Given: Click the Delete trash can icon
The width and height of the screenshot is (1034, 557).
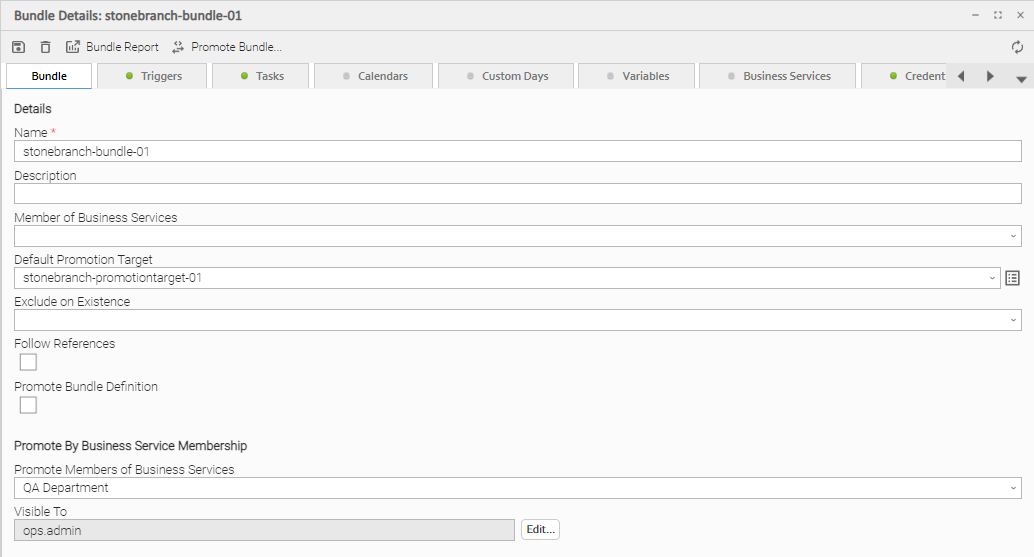Looking at the screenshot, I should click(x=45, y=47).
